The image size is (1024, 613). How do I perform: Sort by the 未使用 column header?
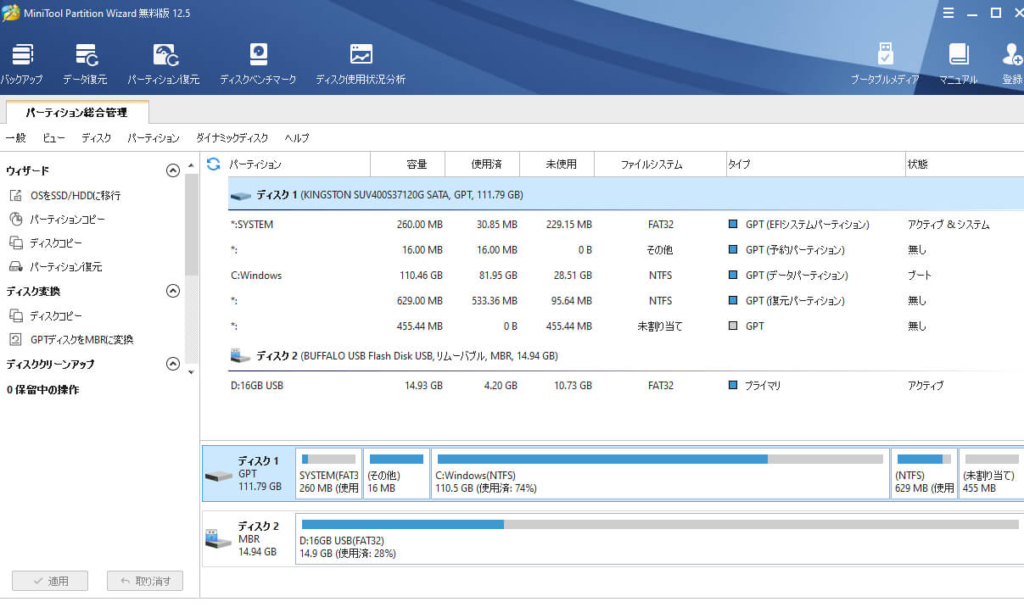pyautogui.click(x=557, y=165)
